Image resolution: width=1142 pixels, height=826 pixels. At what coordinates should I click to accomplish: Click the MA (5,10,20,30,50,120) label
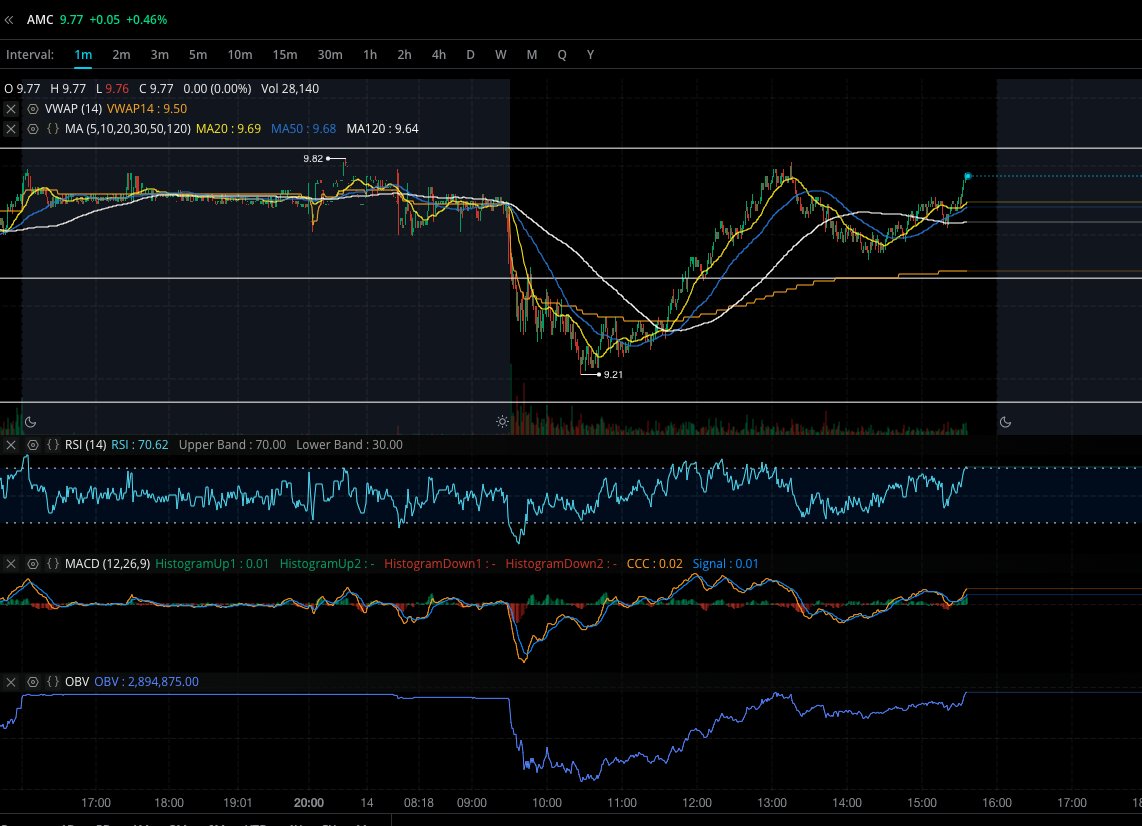(x=127, y=129)
